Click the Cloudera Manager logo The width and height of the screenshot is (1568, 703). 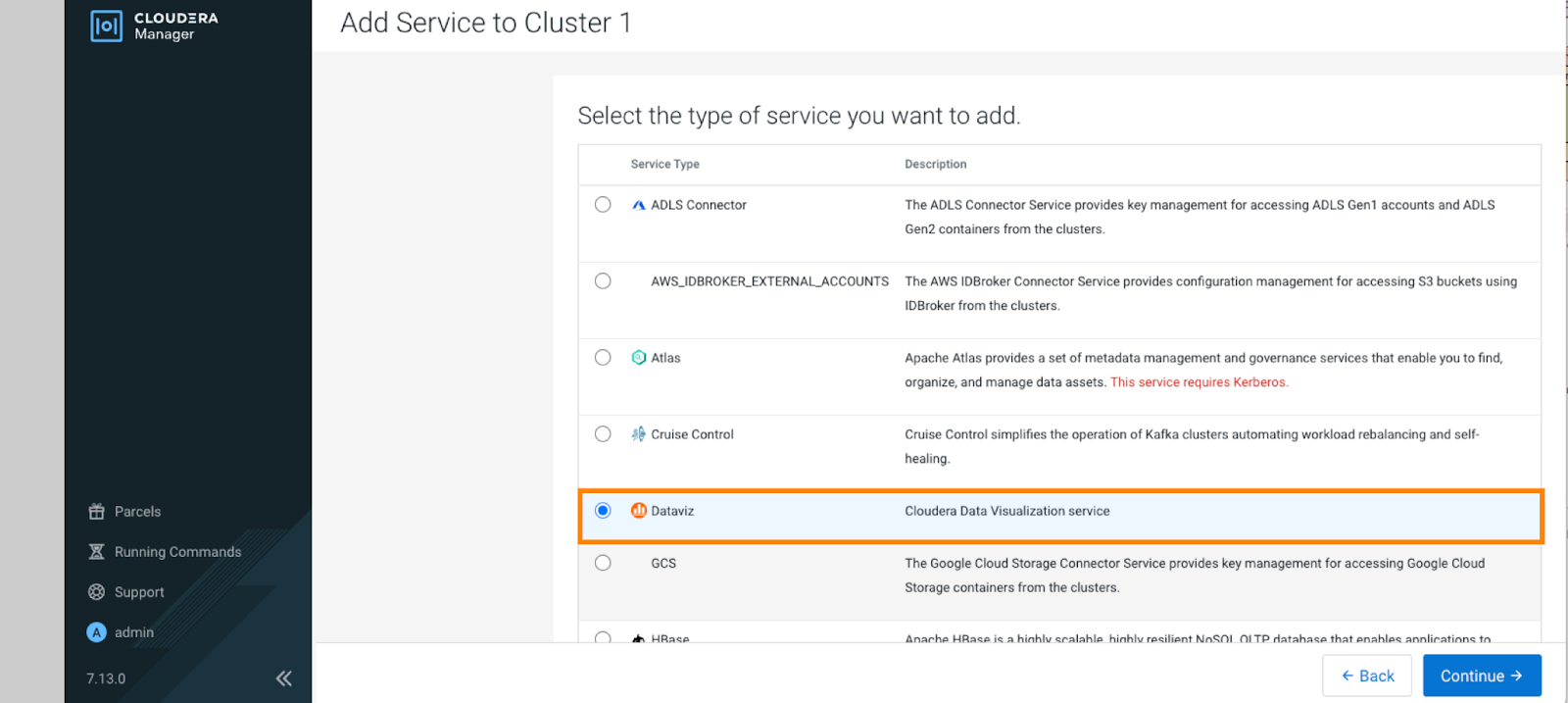click(x=154, y=25)
